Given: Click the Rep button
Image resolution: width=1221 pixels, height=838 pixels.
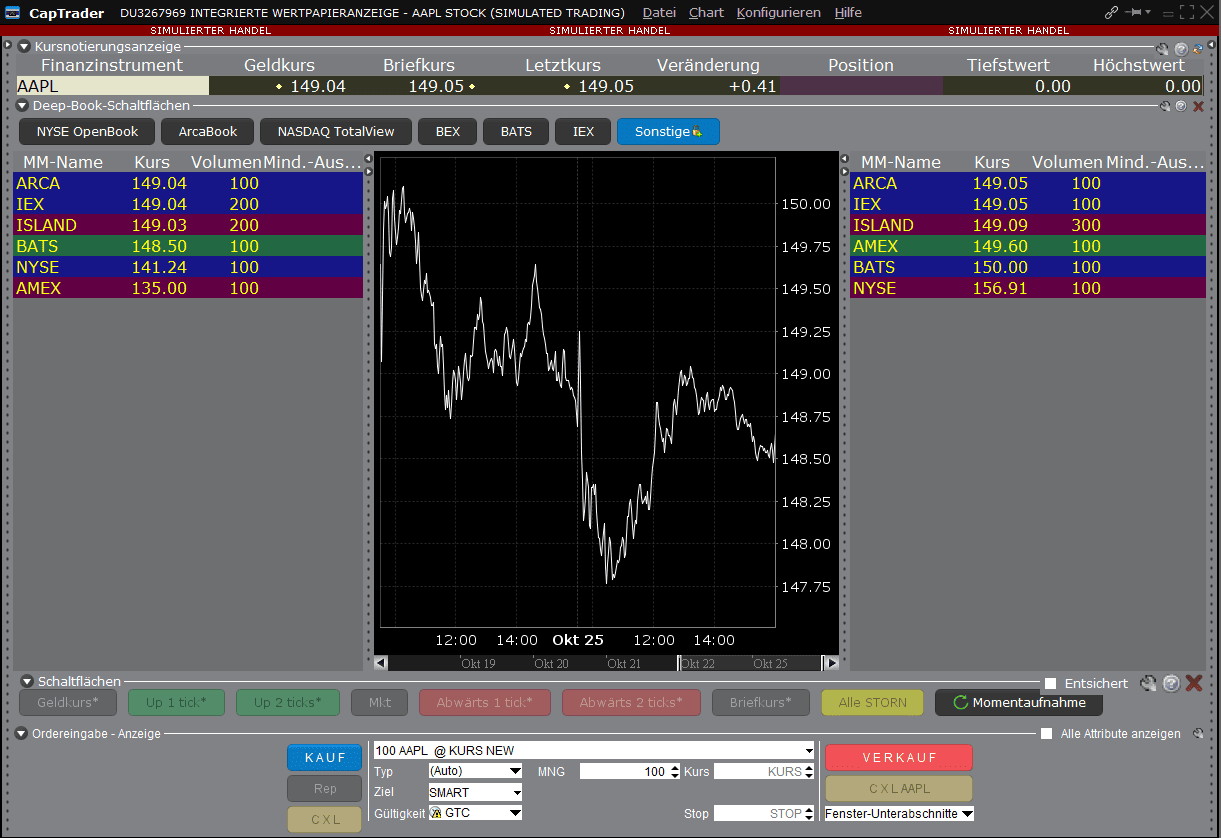Looking at the screenshot, I should pyautogui.click(x=325, y=788).
